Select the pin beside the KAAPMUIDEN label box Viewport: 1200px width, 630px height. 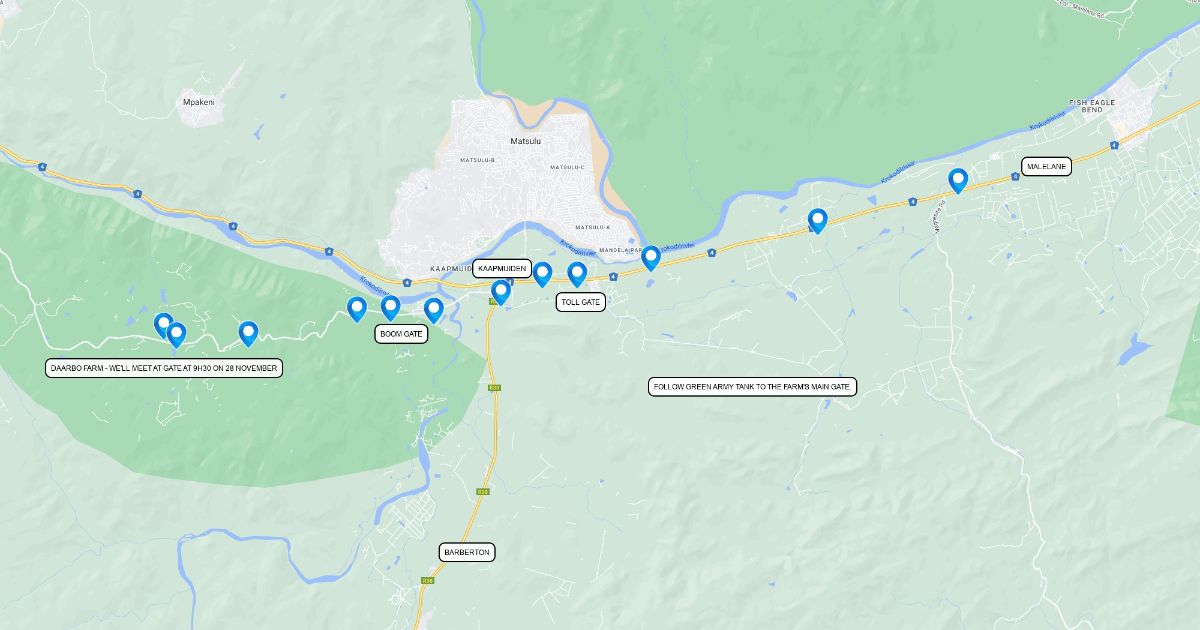[501, 292]
